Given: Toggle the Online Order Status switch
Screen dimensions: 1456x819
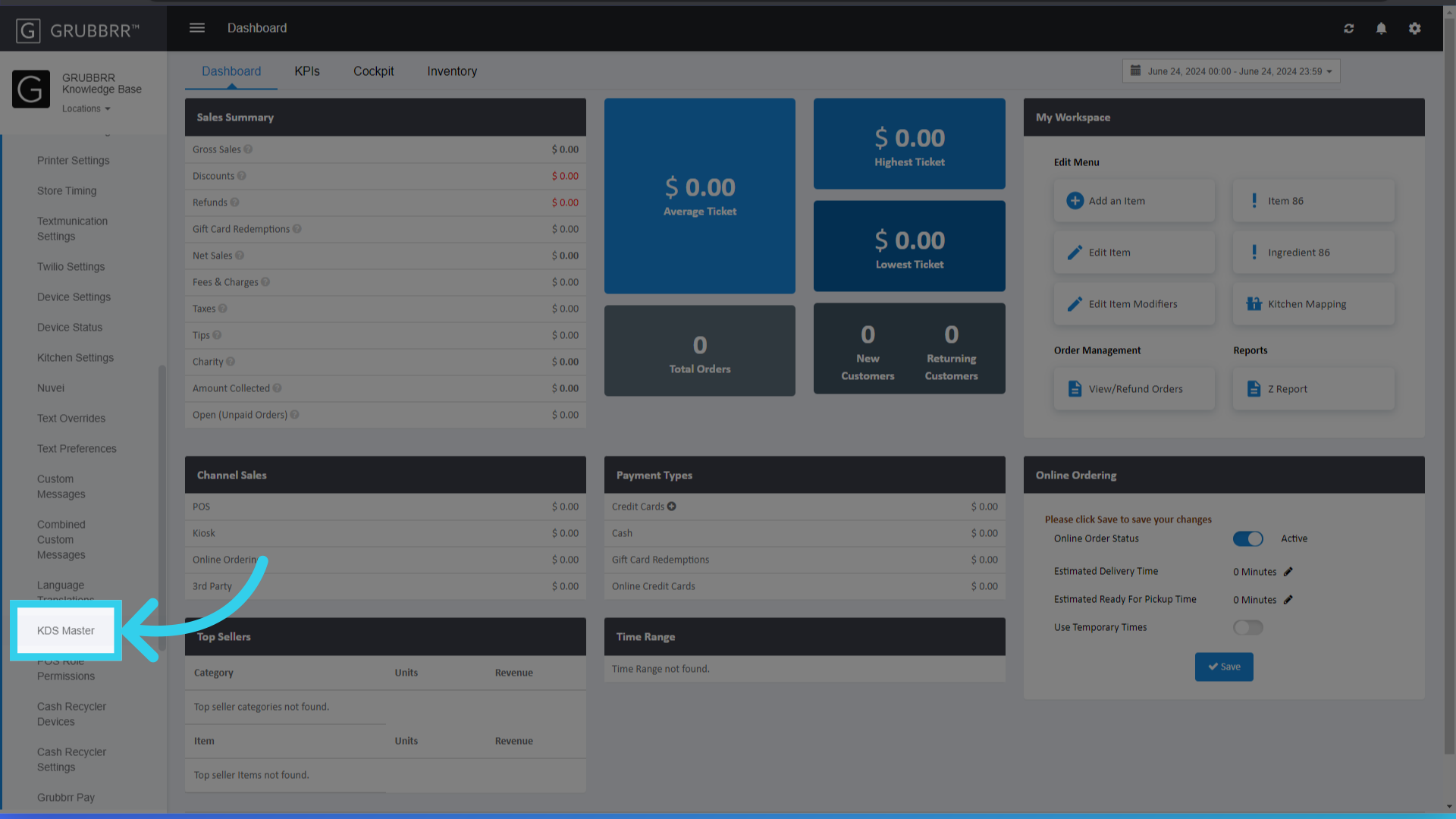Looking at the screenshot, I should [x=1247, y=538].
